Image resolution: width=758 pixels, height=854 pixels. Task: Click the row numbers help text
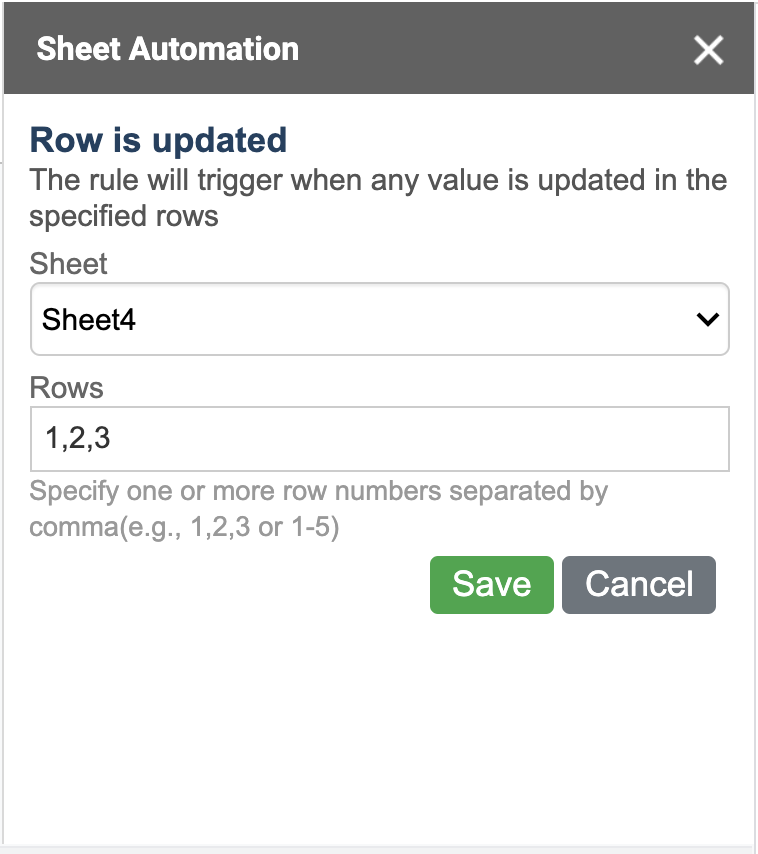tap(319, 509)
